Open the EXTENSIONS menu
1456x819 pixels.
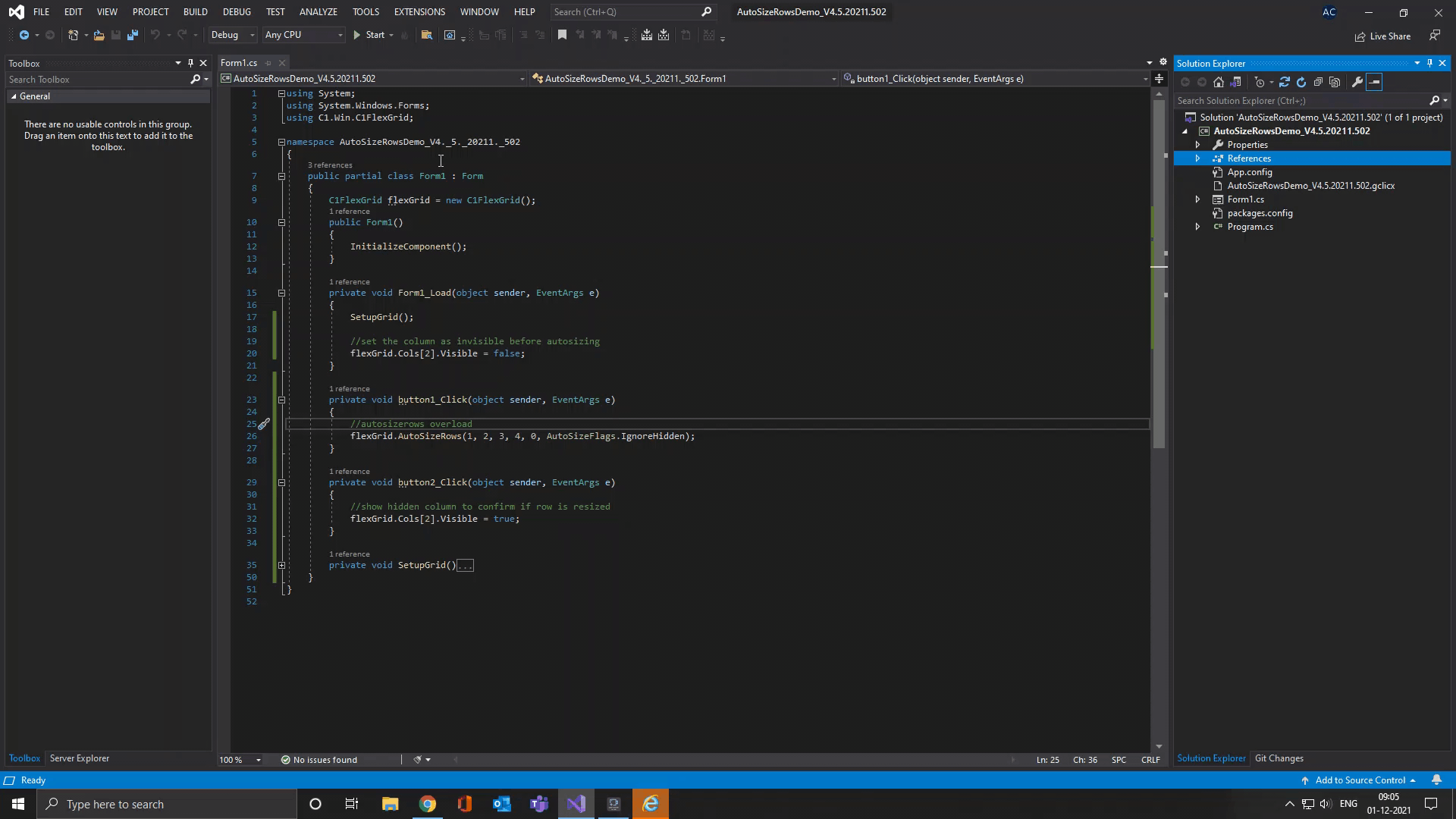[419, 12]
